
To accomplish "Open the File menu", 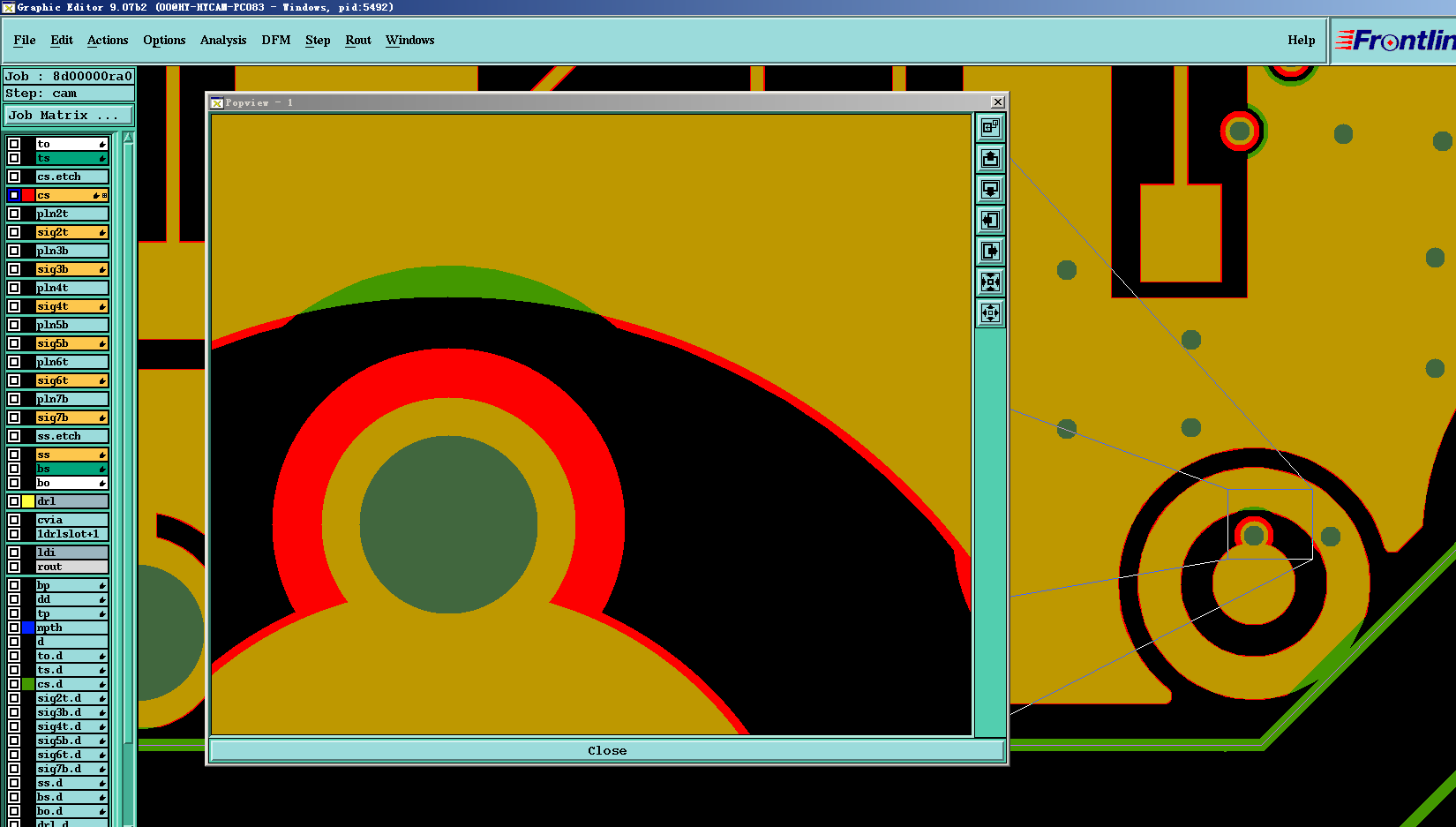I will [x=25, y=41].
